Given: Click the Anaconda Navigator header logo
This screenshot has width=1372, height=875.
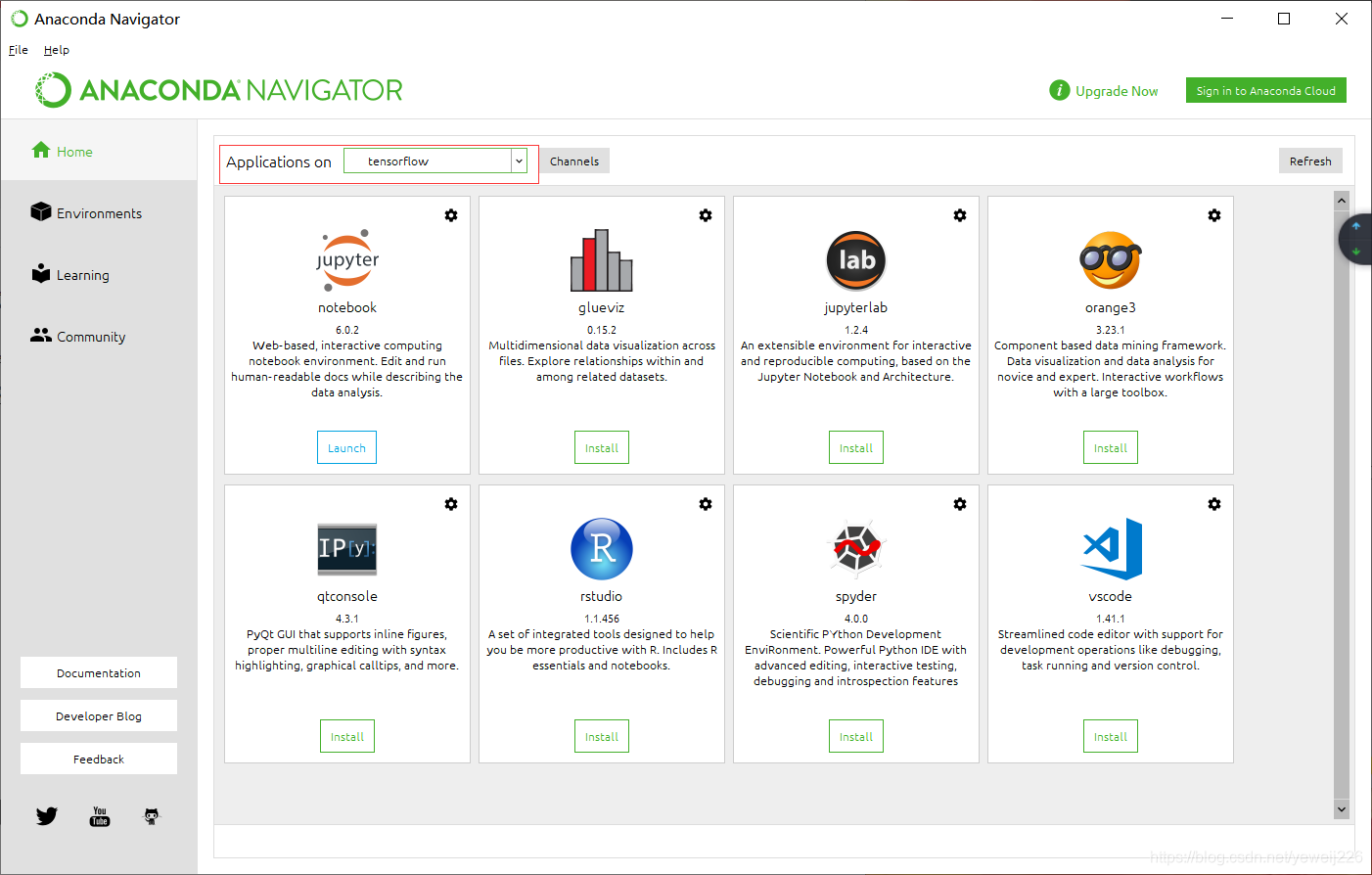Looking at the screenshot, I should click(x=219, y=90).
